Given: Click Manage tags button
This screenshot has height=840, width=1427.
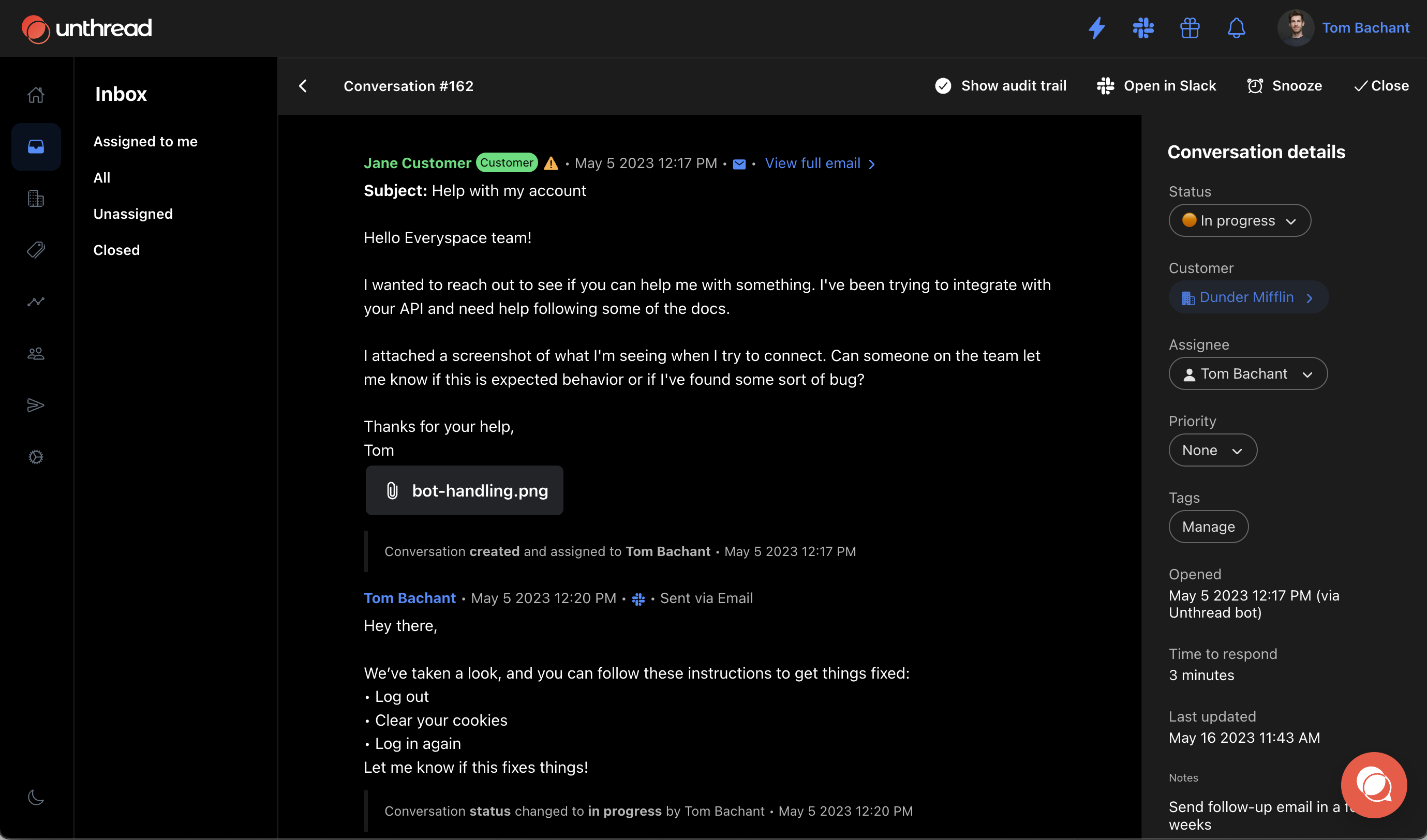Looking at the screenshot, I should [x=1209, y=527].
